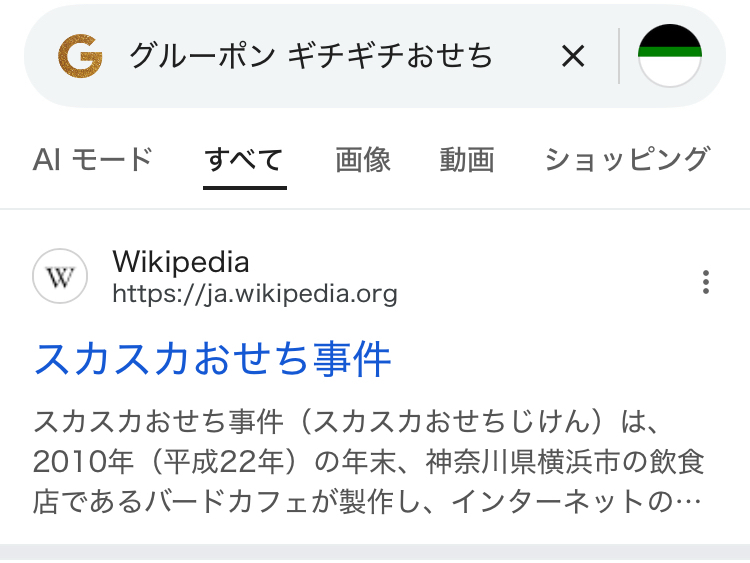The width and height of the screenshot is (750, 563).
Task: Go to the ショッピング tab
Action: [627, 159]
